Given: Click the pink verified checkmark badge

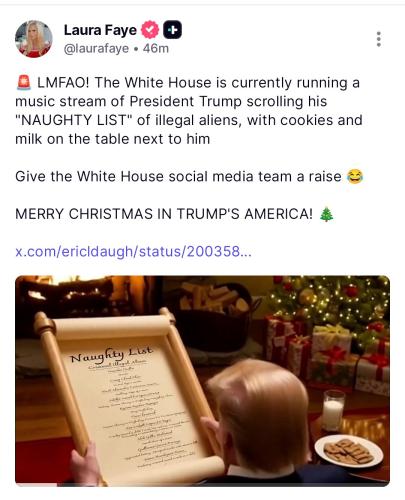Looking at the screenshot, I should tap(150, 30).
